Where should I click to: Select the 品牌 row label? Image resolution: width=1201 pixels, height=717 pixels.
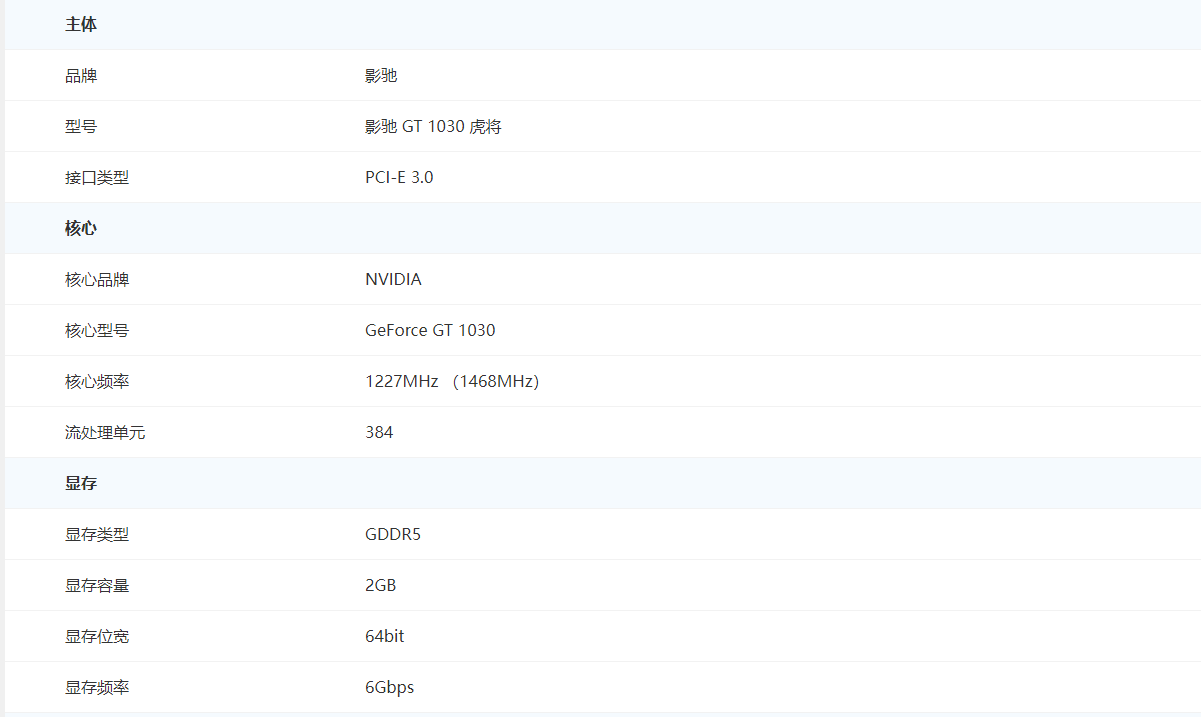81,76
